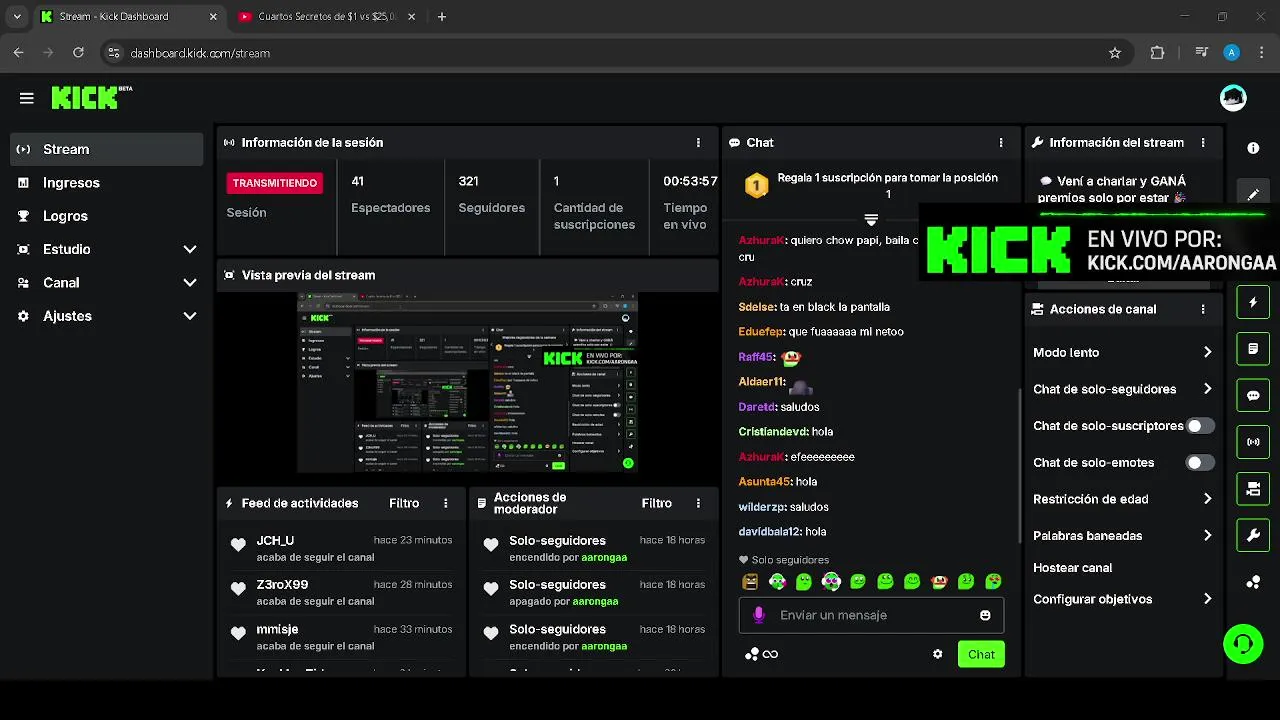Open options menu for Información de la sesión
The width and height of the screenshot is (1280, 720).
click(x=698, y=143)
